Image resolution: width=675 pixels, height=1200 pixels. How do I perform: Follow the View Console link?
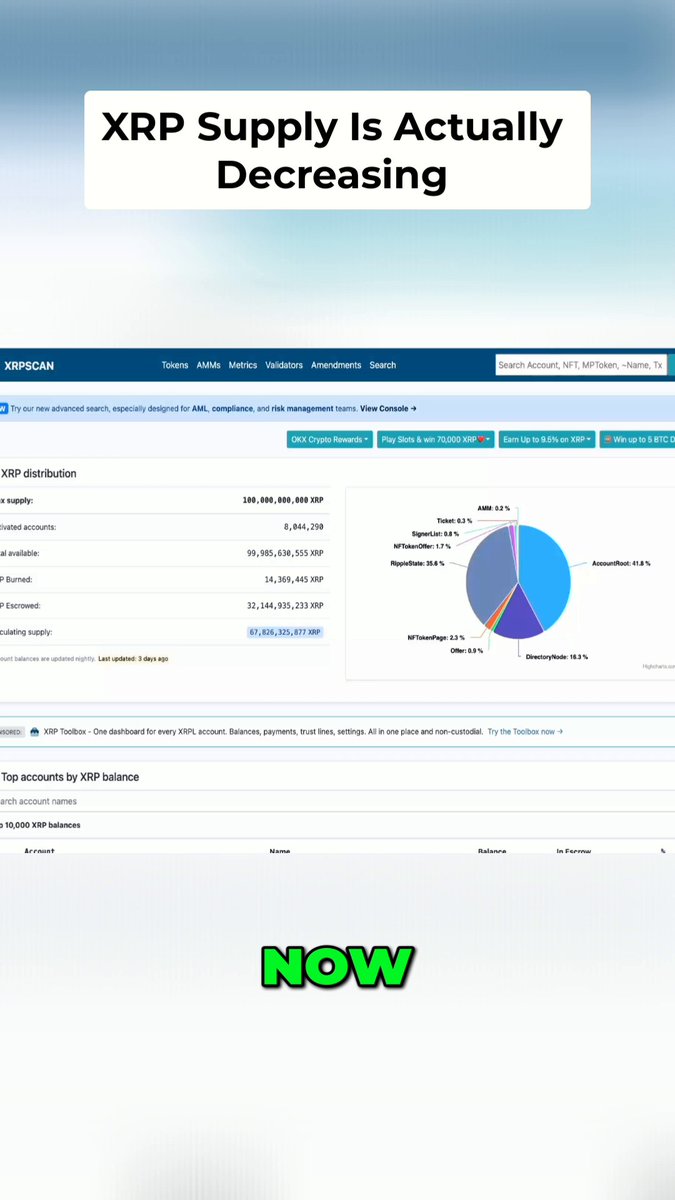[x=388, y=408]
